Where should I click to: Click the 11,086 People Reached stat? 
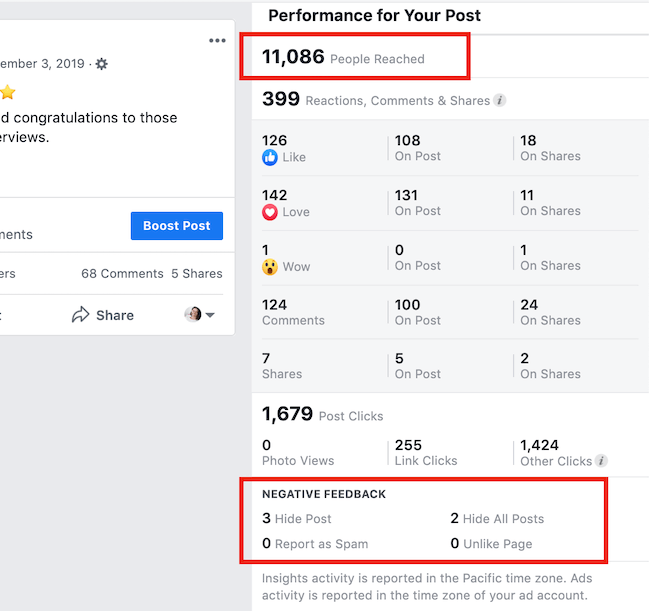tap(343, 58)
